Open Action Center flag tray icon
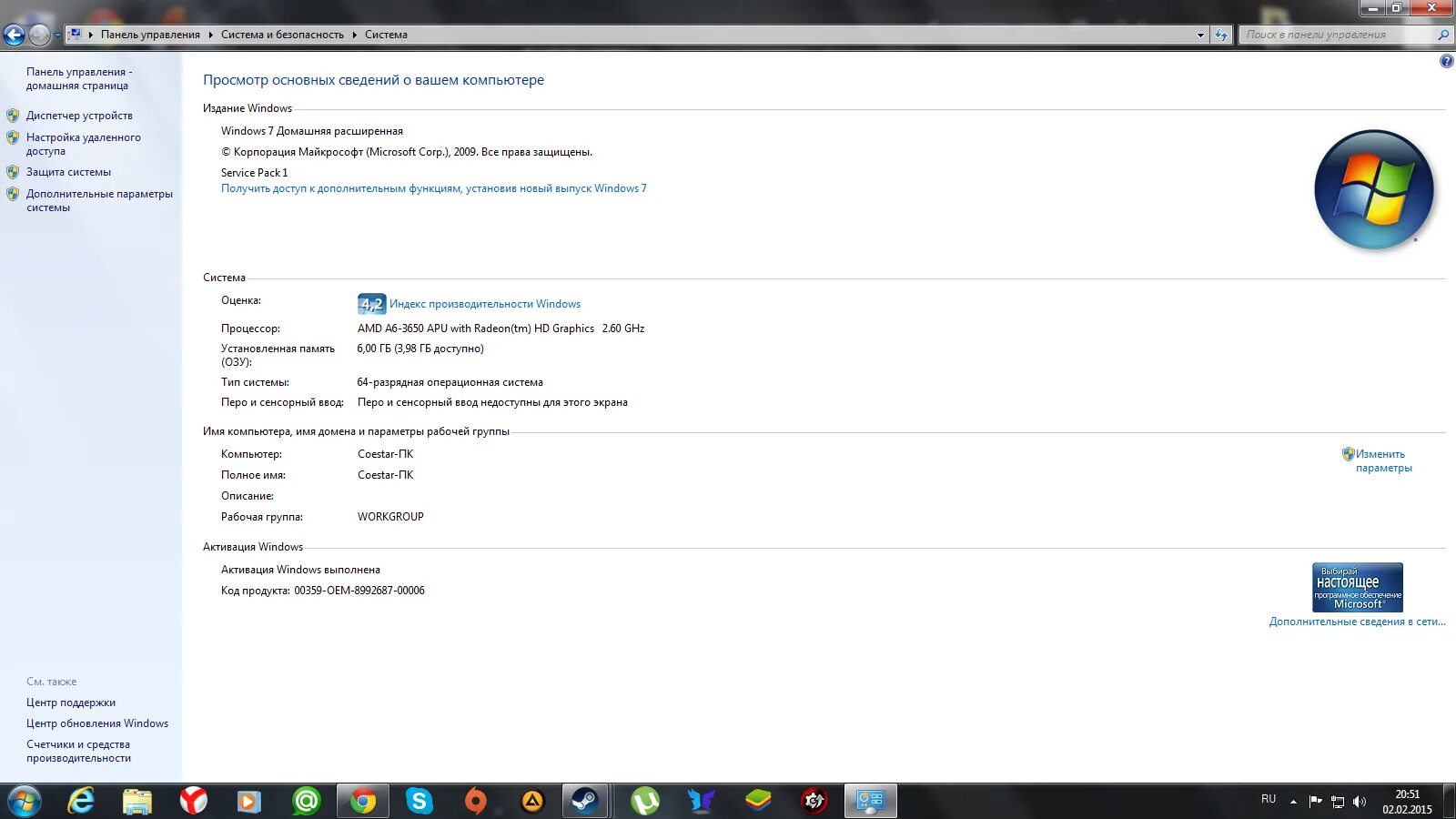The width and height of the screenshot is (1456, 819). 1315,802
